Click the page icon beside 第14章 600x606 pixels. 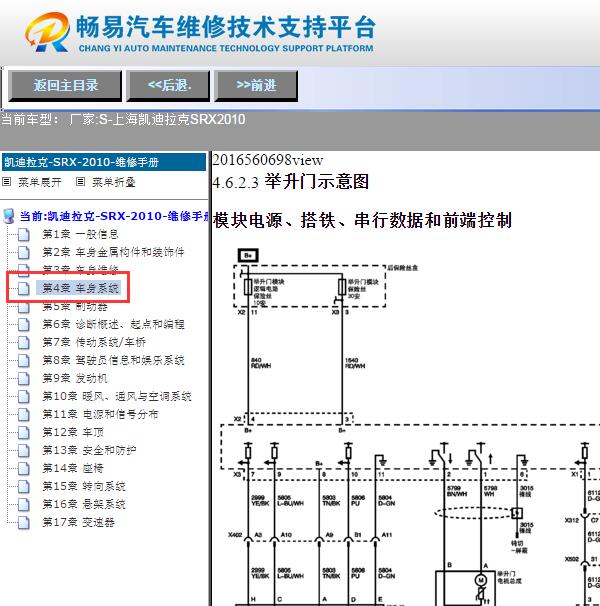point(24,468)
